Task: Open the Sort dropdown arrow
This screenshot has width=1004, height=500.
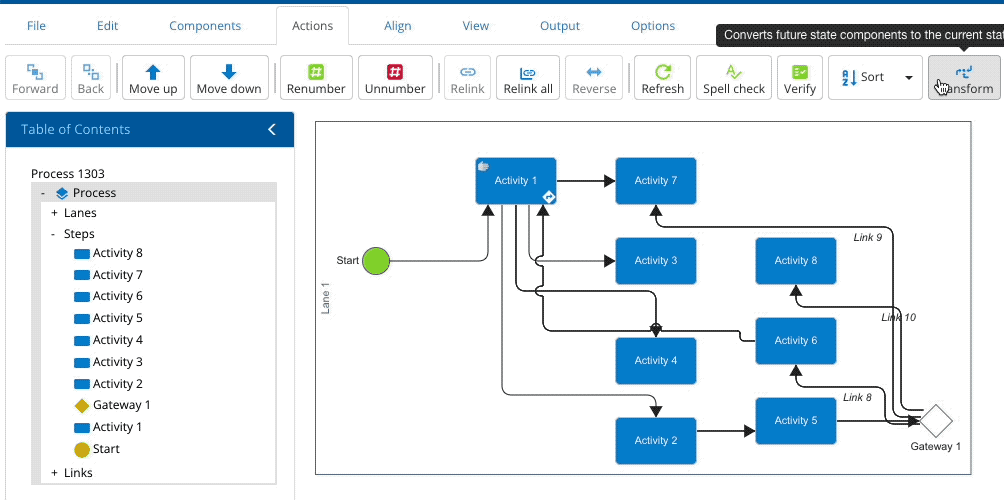Action: click(909, 77)
